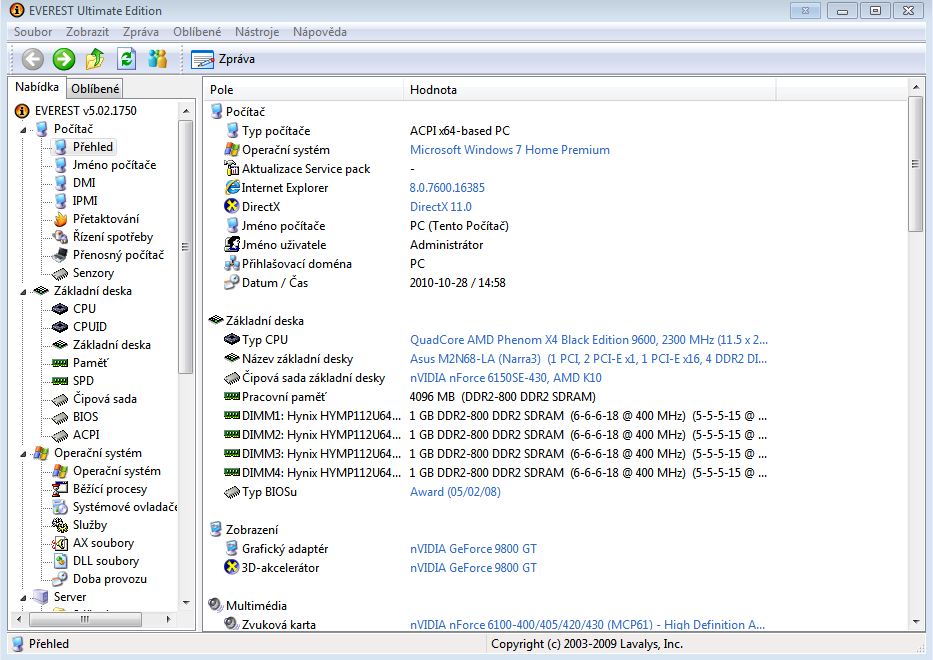
Task: Collapse the Základní deska tree node
Action: tap(24, 291)
